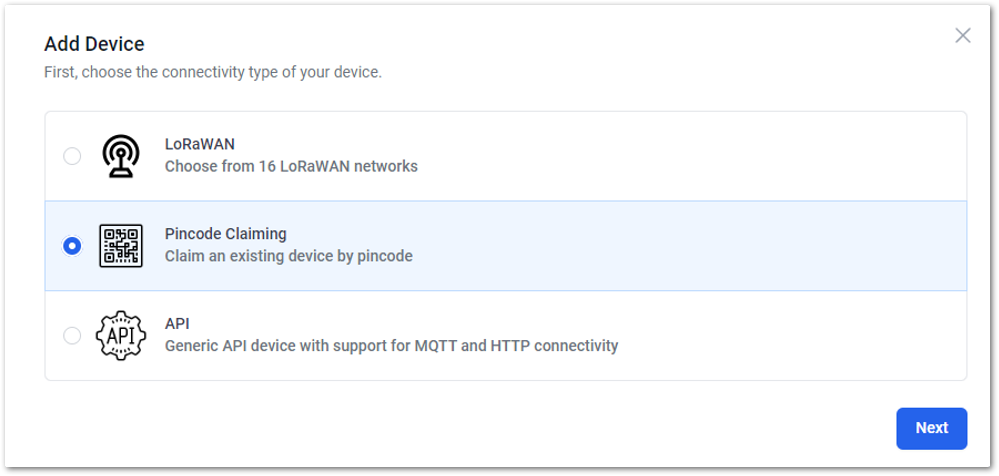Choose the API row's empty area

pos(790,336)
